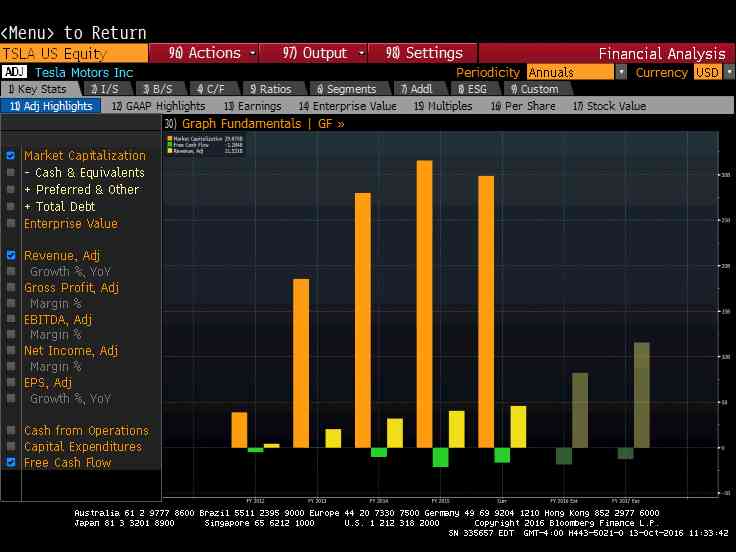The image size is (736, 552).
Task: Open the Earnings sub-tab
Action: point(253,106)
